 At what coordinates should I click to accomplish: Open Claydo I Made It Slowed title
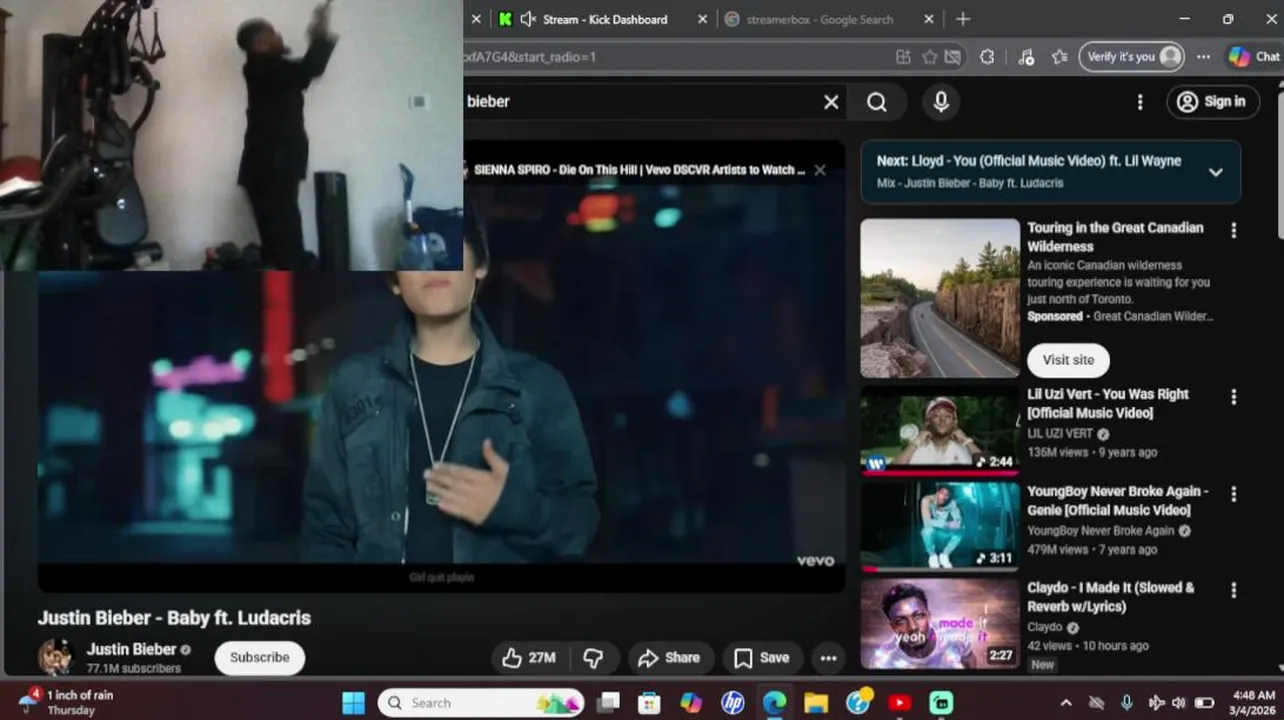[1110, 597]
